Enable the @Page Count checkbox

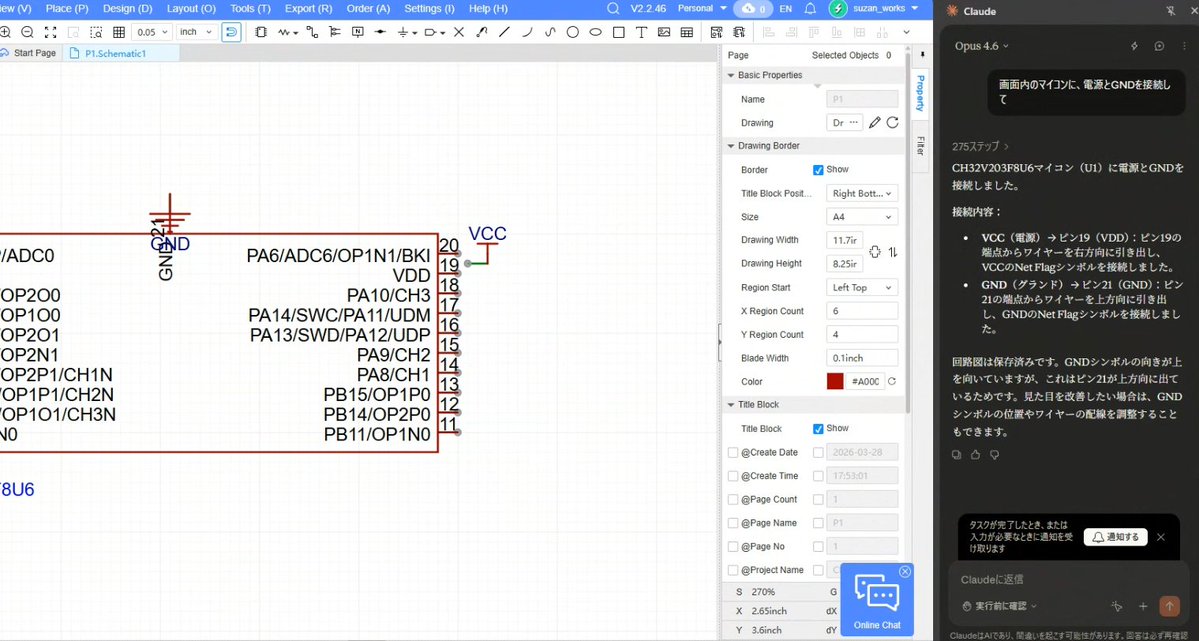point(733,499)
